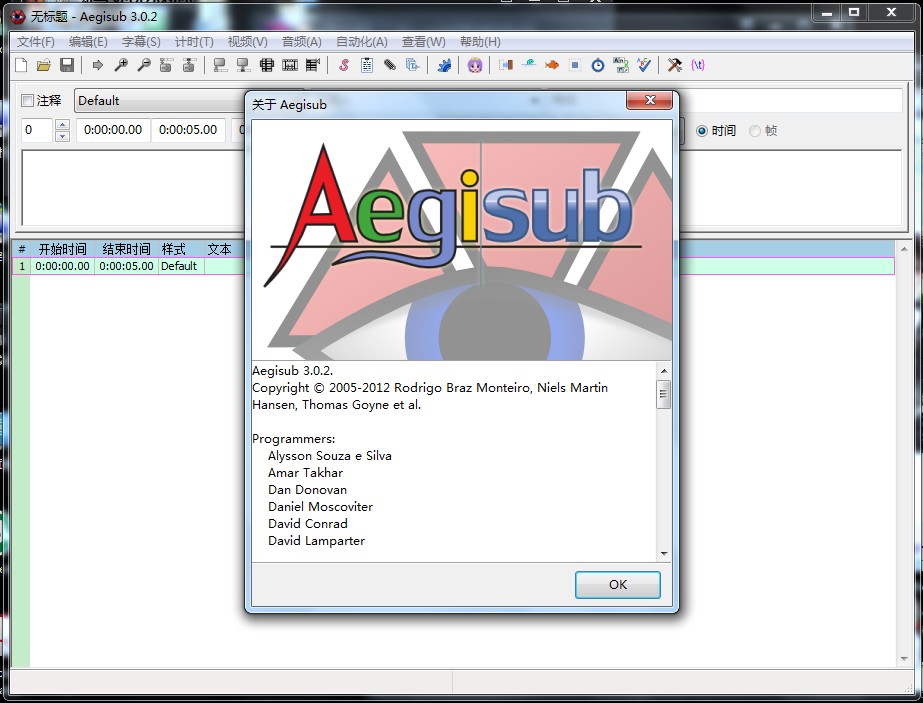The width and height of the screenshot is (923, 703).
Task: Open the Resample Resolution icon
Action: click(x=575, y=65)
